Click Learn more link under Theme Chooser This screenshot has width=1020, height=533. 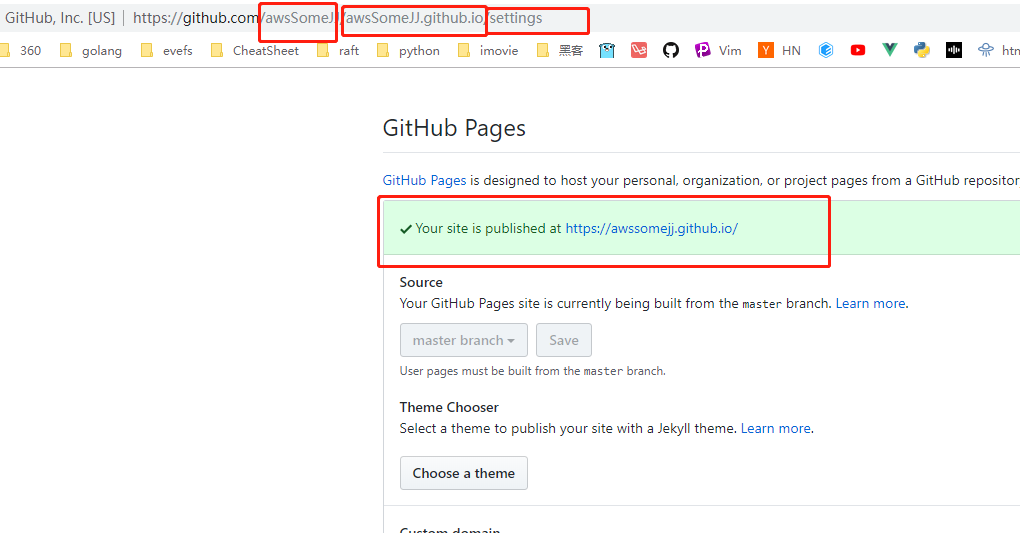point(775,428)
